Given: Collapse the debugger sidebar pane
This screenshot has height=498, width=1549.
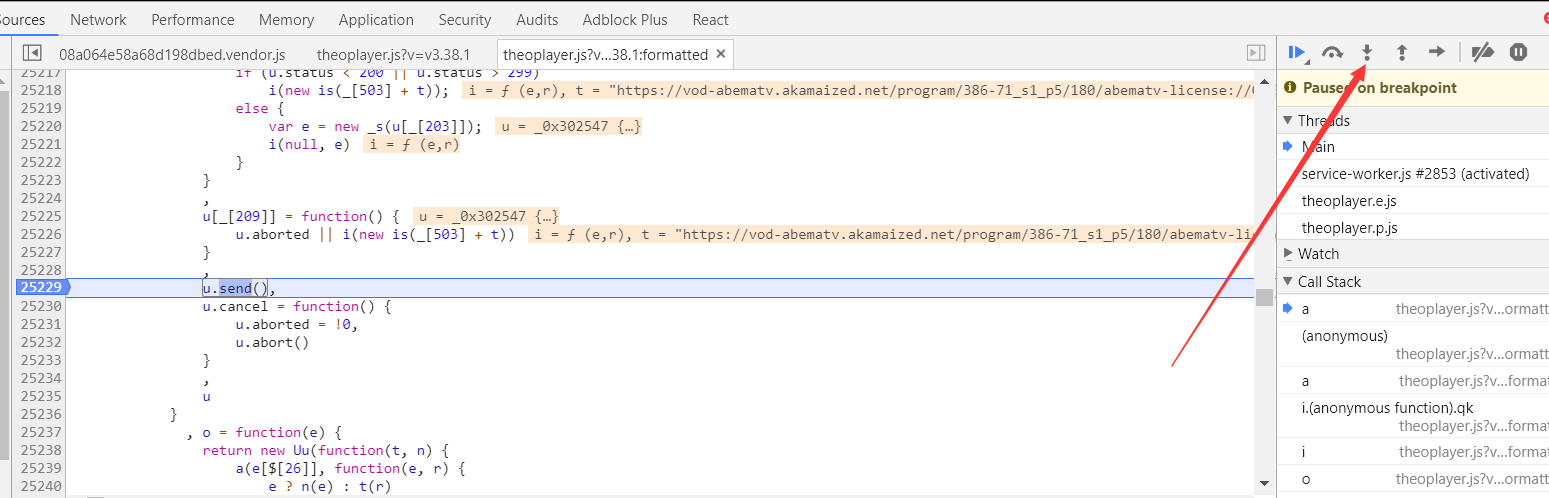Looking at the screenshot, I should (x=1256, y=53).
